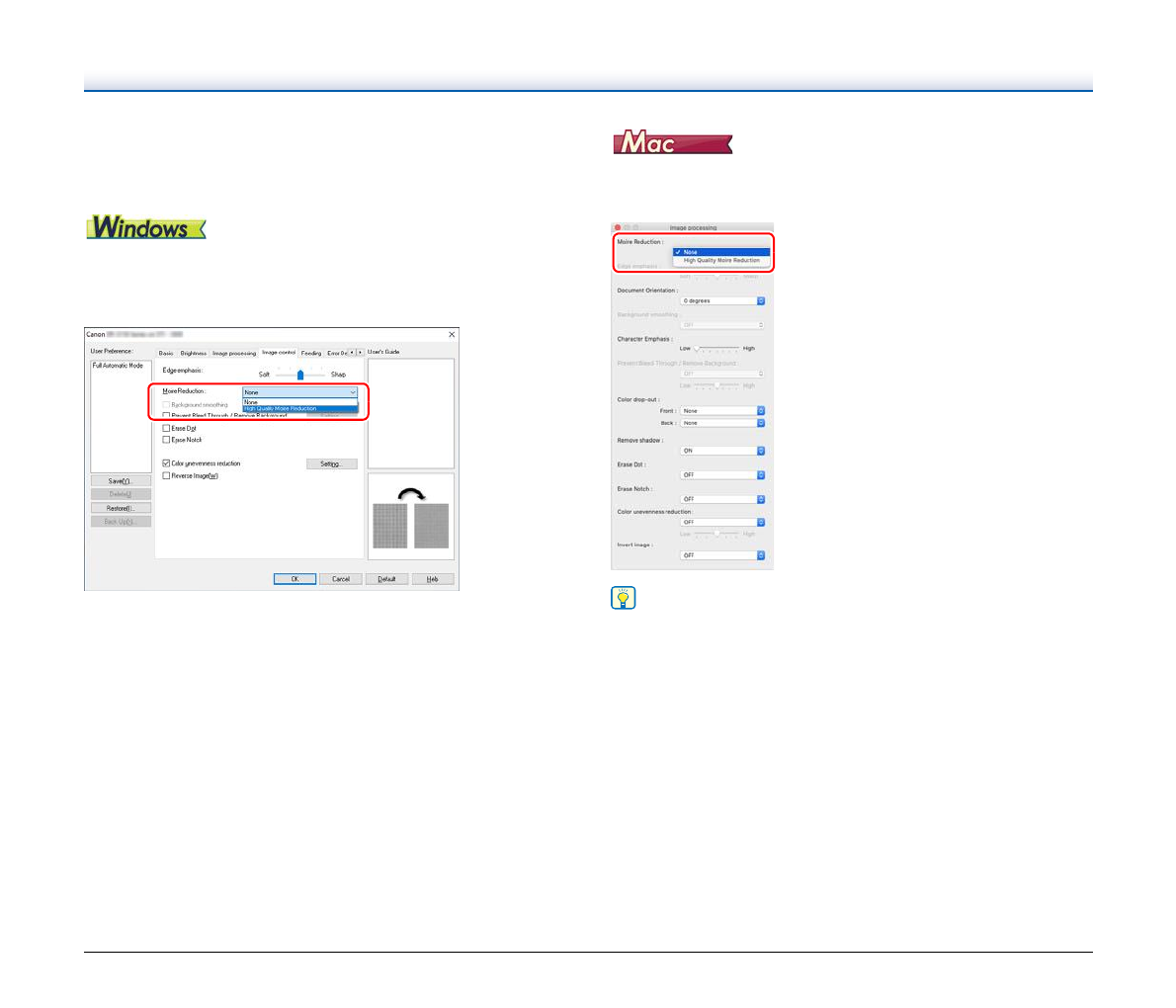
Task: Click the Mac logo badge
Action: click(x=672, y=143)
